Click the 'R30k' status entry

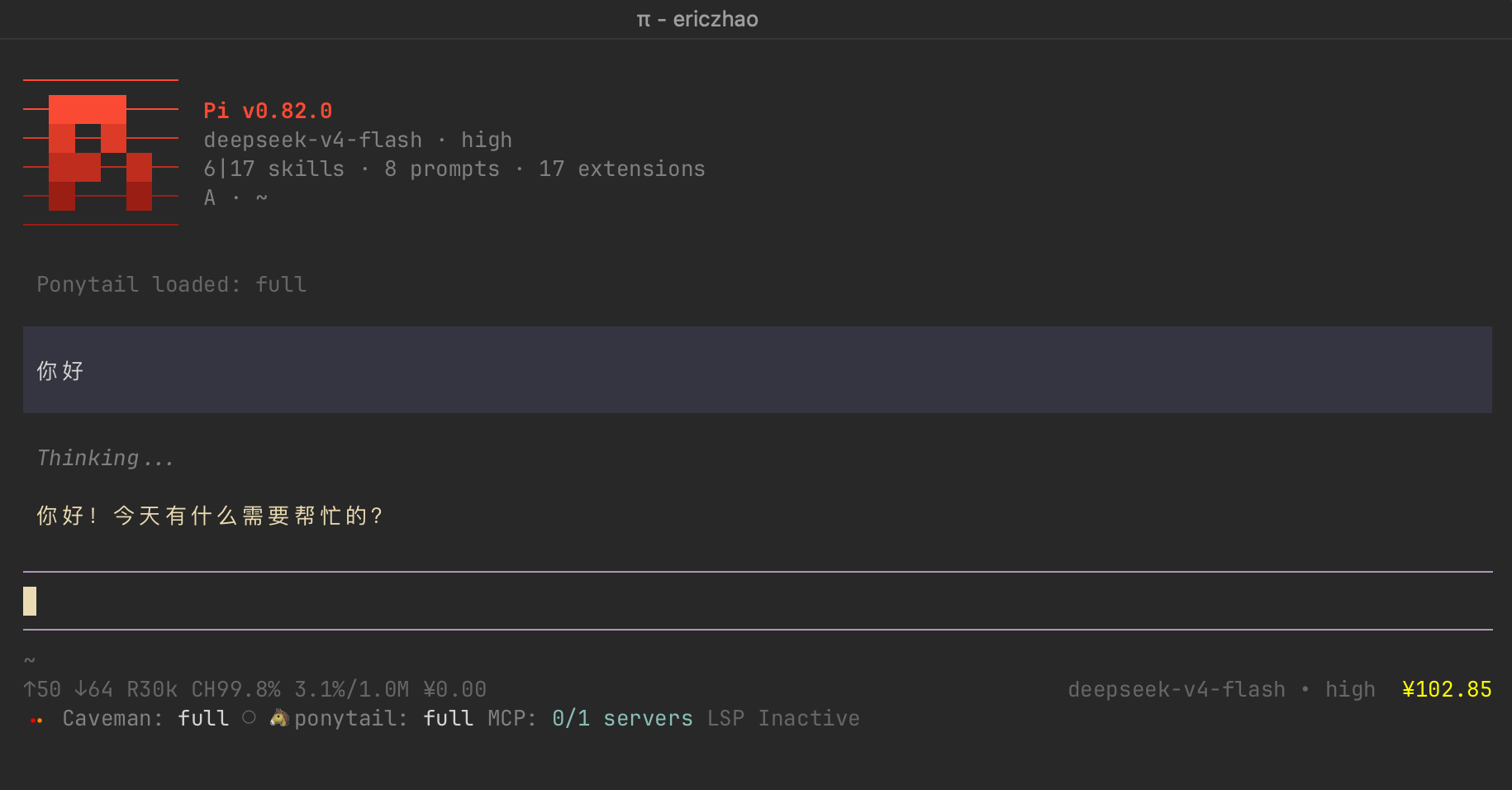[152, 689]
